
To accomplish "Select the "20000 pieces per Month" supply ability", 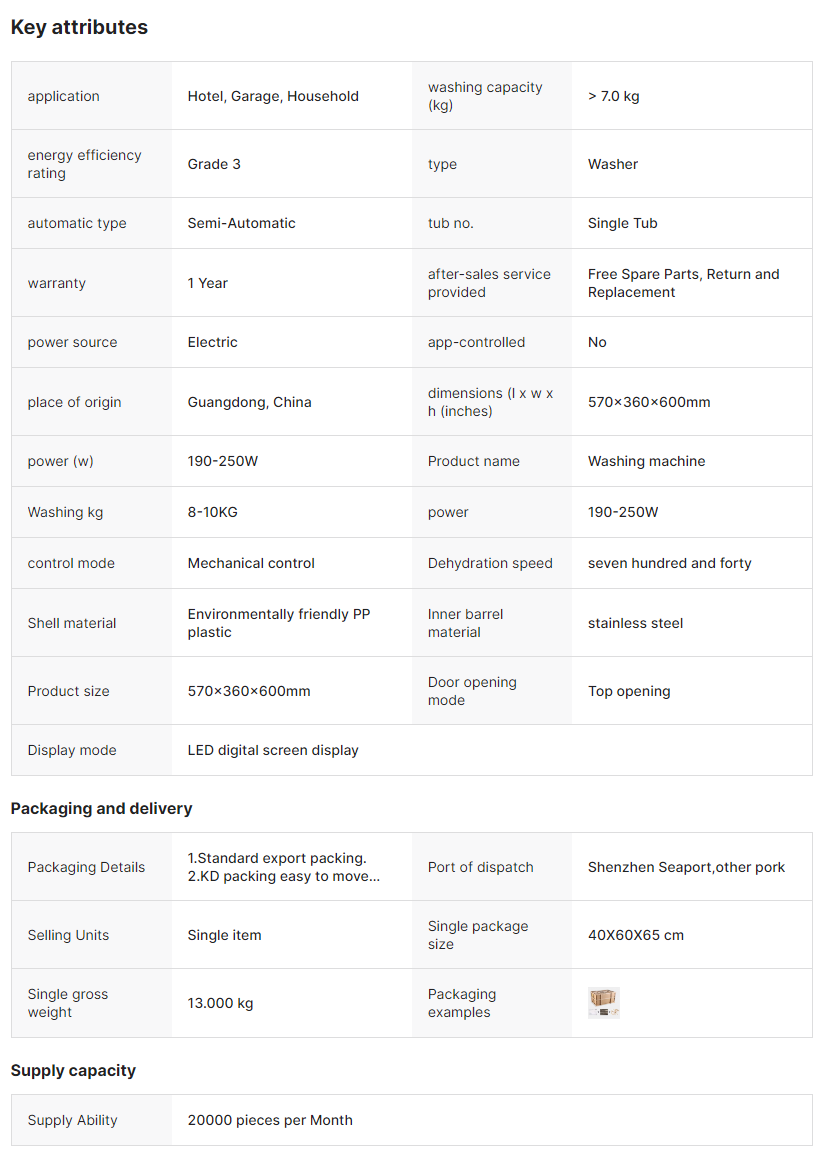I will click(270, 1120).
